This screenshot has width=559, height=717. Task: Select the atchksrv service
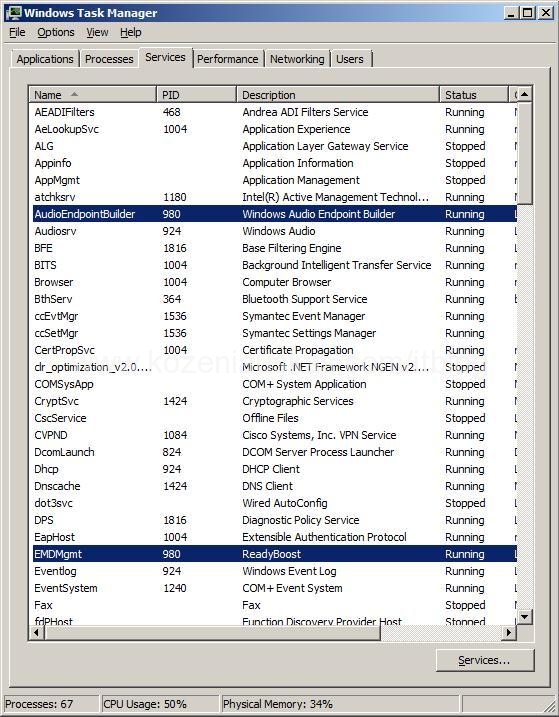pyautogui.click(x=274, y=197)
